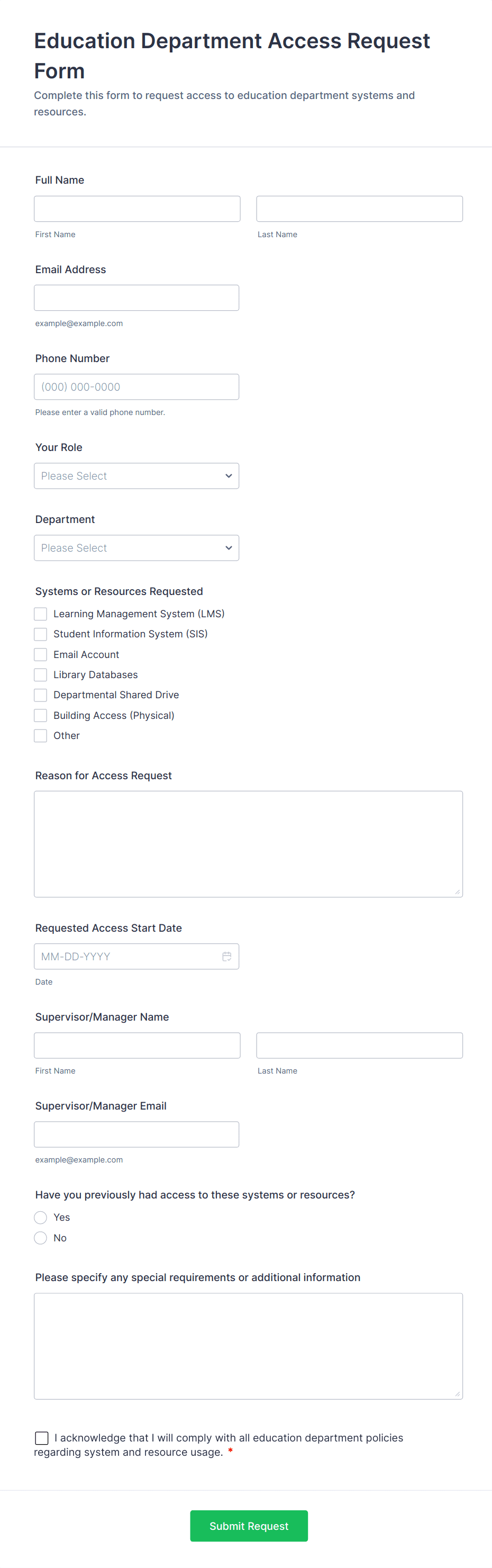
Task: Choose No for previous access
Action: click(41, 1238)
